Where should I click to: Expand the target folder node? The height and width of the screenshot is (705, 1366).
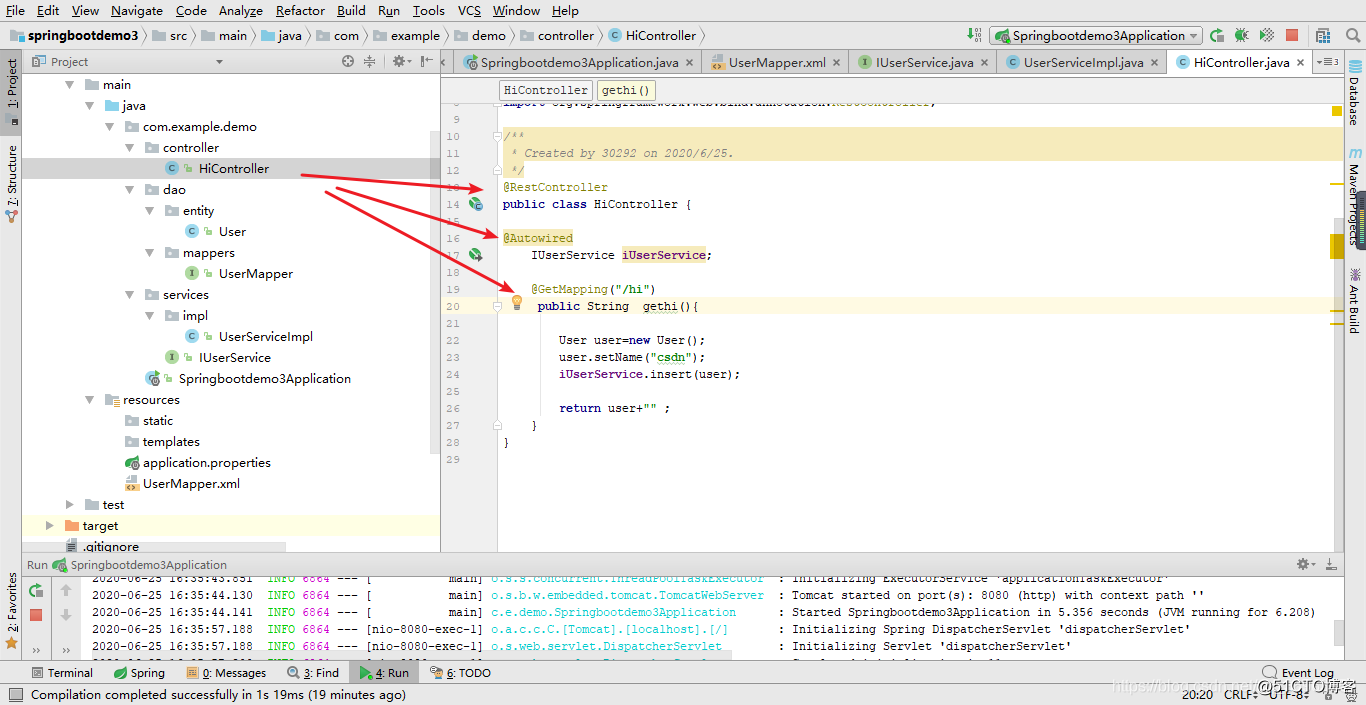(x=49, y=526)
